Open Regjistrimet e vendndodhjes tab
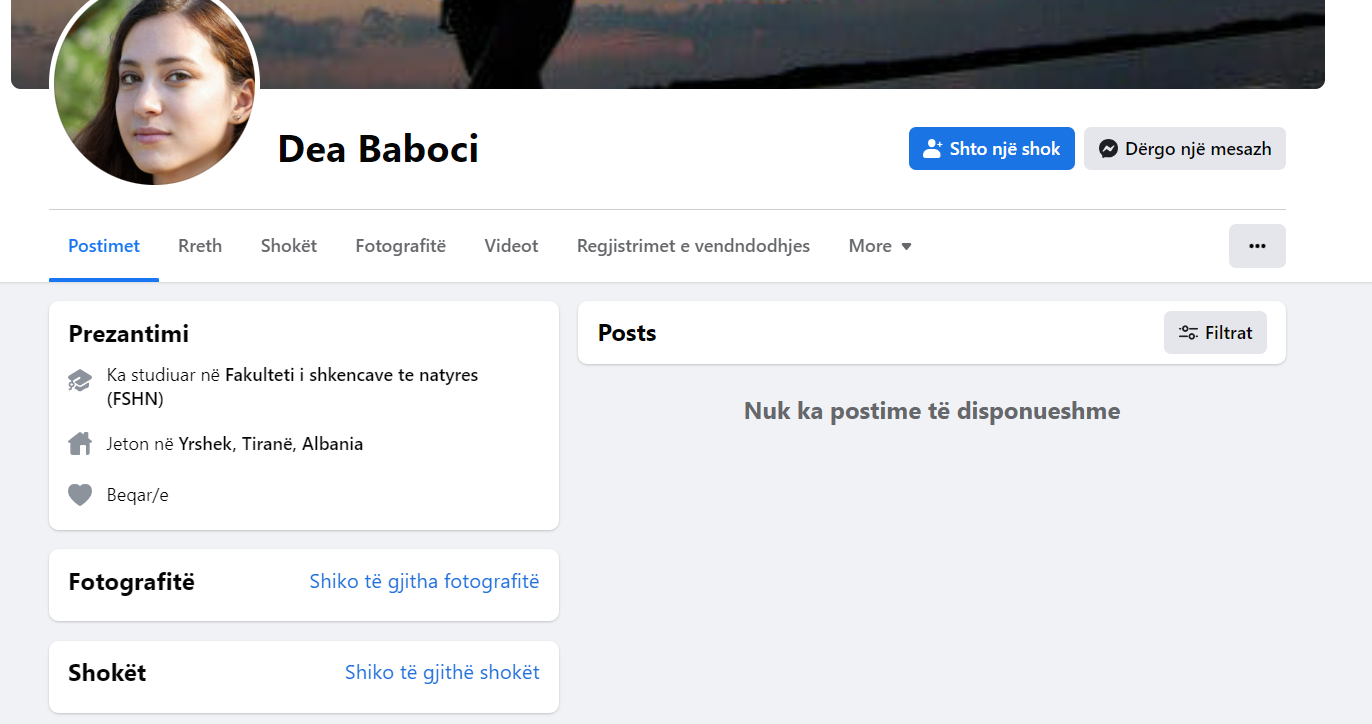The width and height of the screenshot is (1372, 724). [x=693, y=246]
